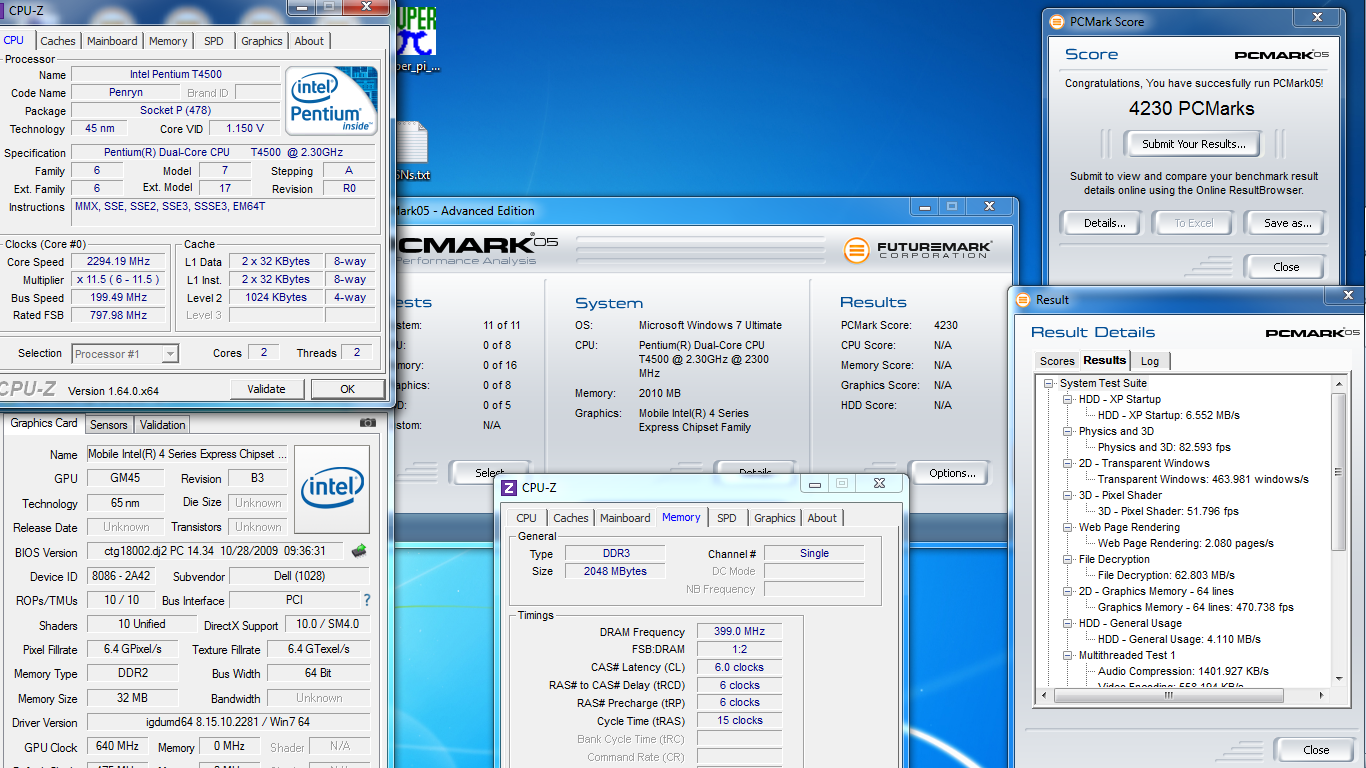Collapse the Physics and 3D node
The image size is (1366, 768).
[x=1068, y=431]
